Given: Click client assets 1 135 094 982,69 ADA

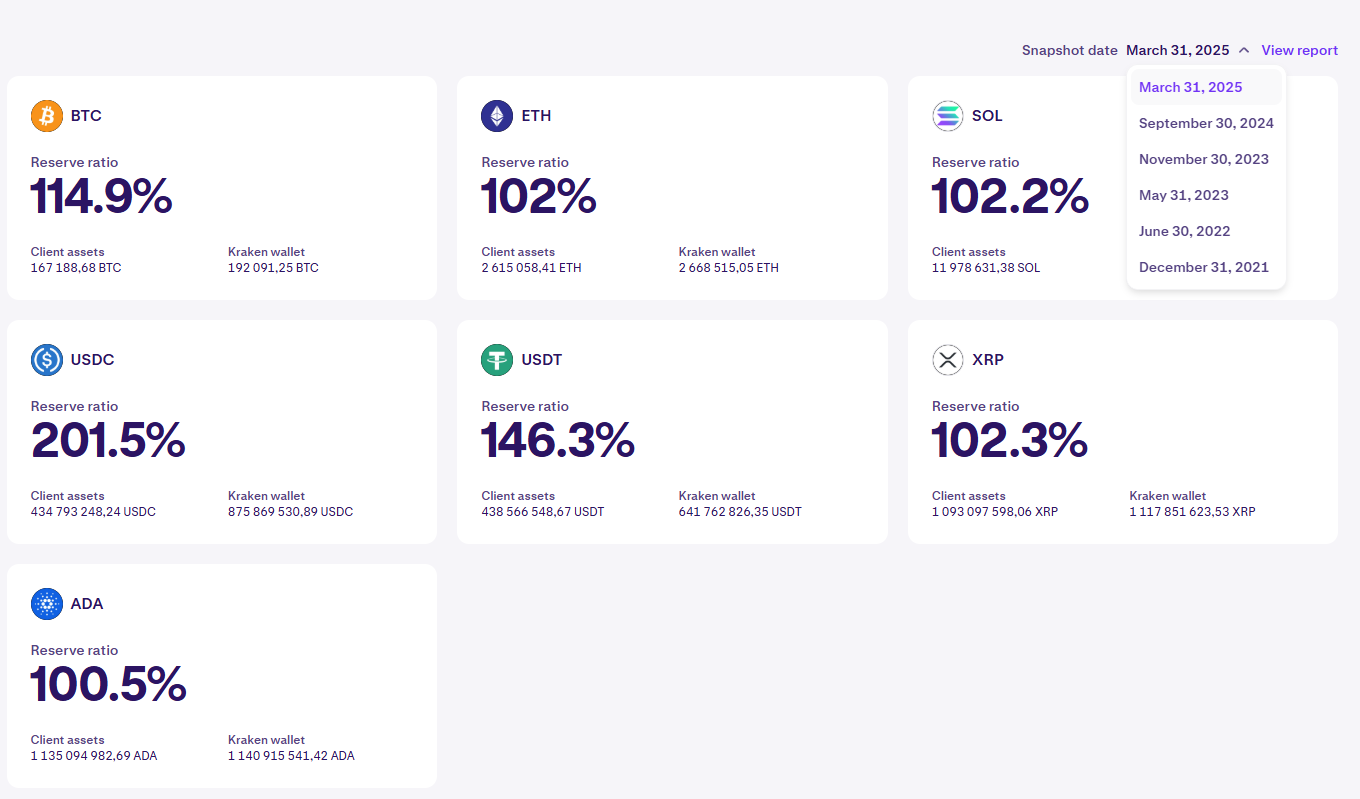Looking at the screenshot, I should [x=94, y=756].
